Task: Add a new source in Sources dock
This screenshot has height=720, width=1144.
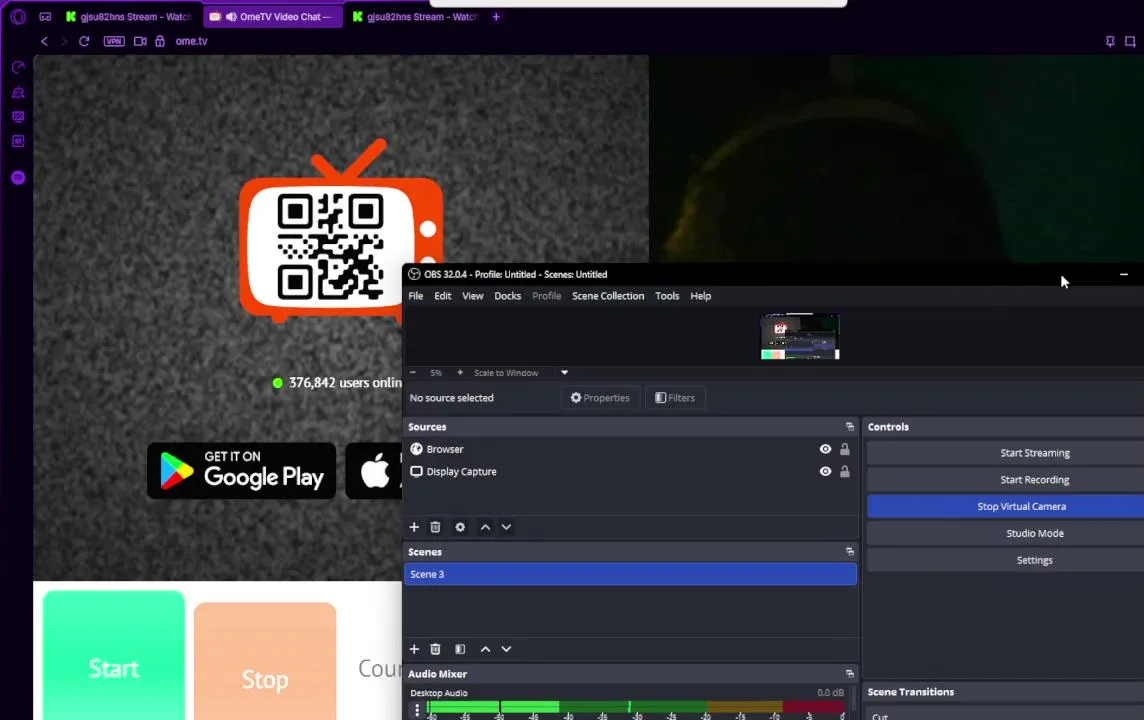Action: click(414, 527)
